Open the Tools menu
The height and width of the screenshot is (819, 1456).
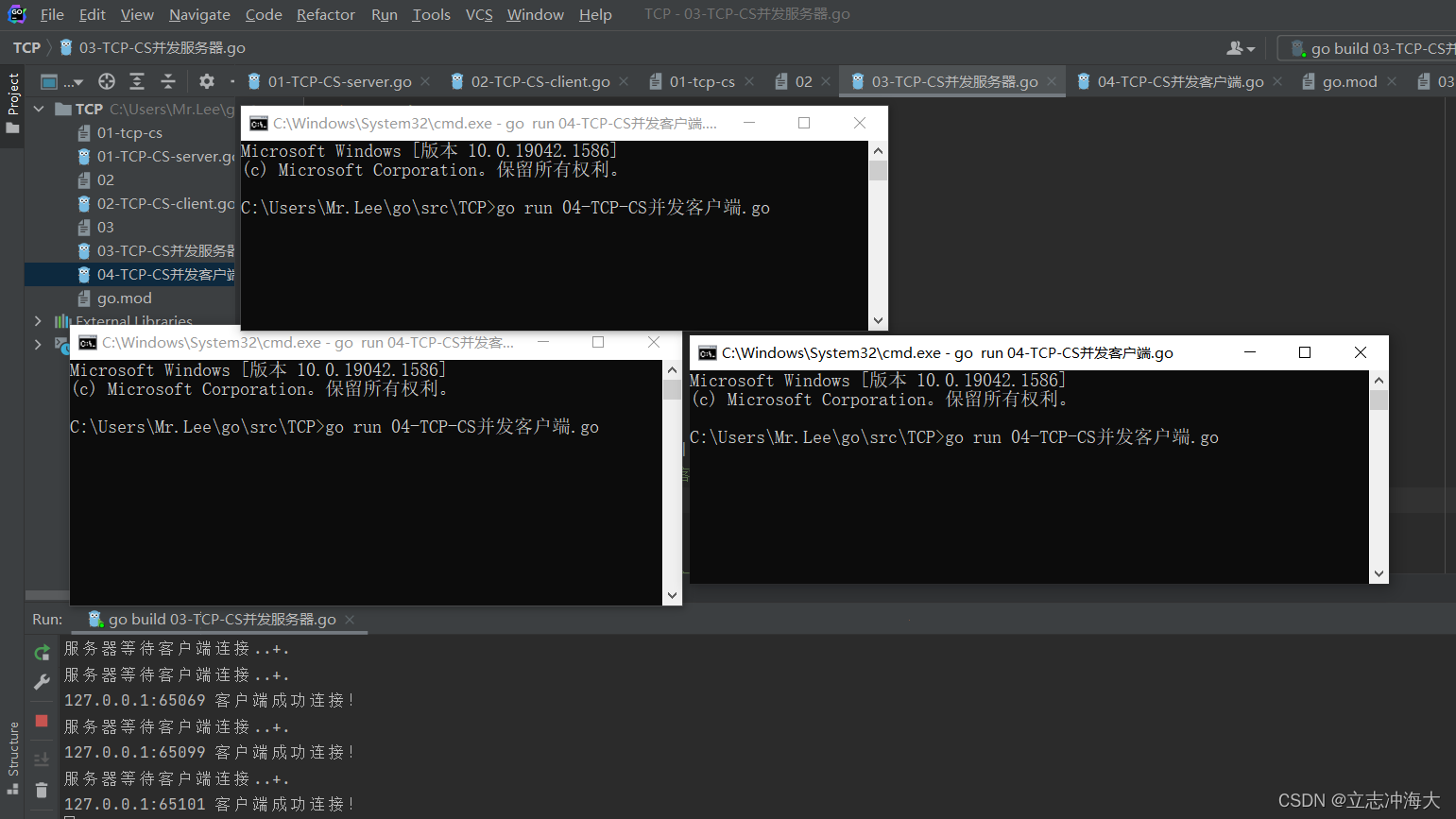point(431,14)
